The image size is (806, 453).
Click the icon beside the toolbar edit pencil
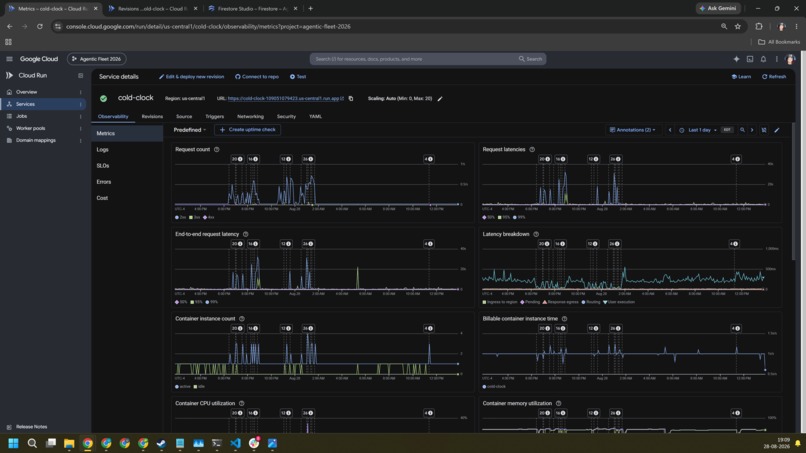tap(764, 130)
